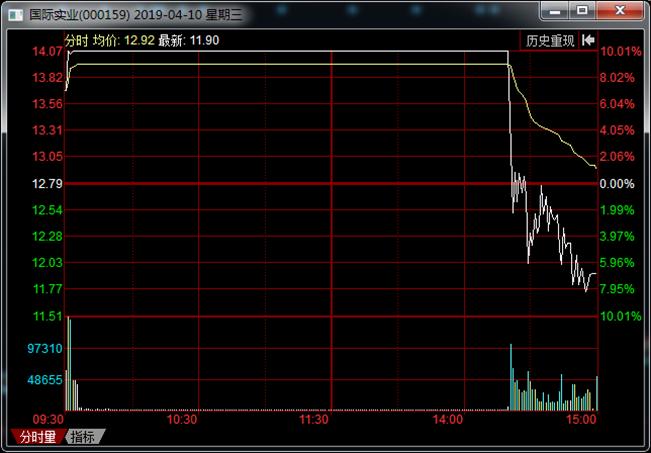Click the 12.28 price axis label
The image size is (651, 453).
point(47,237)
